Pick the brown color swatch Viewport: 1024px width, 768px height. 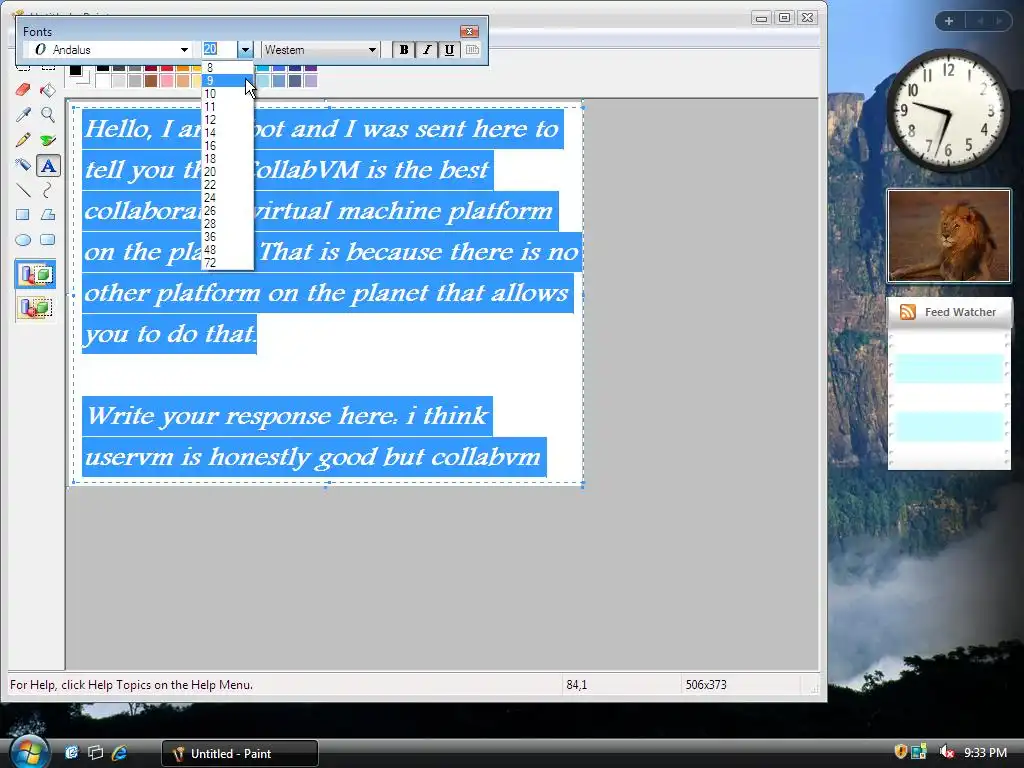pos(151,80)
